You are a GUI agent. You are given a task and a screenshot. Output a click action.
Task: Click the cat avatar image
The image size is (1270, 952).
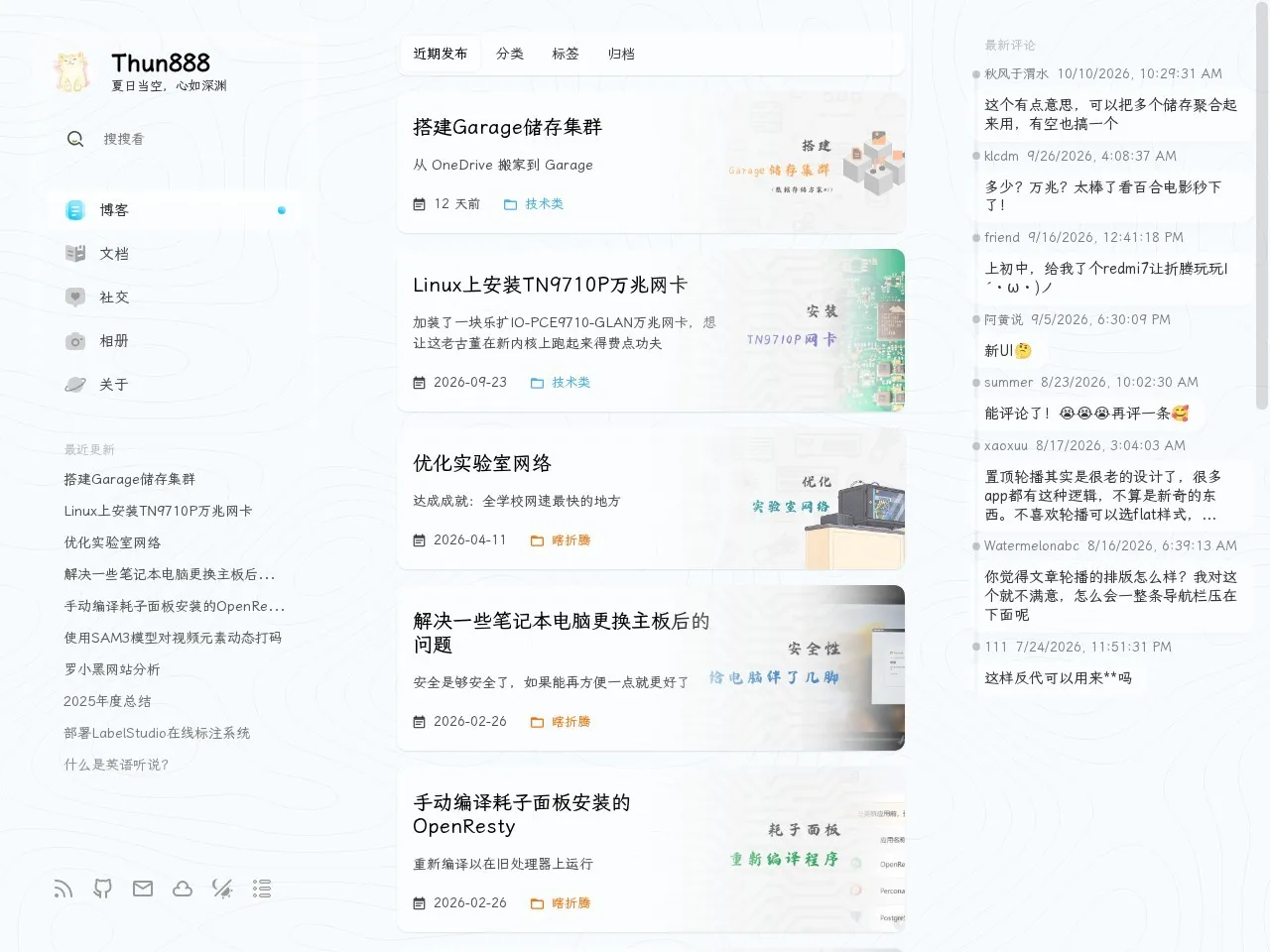[x=73, y=71]
